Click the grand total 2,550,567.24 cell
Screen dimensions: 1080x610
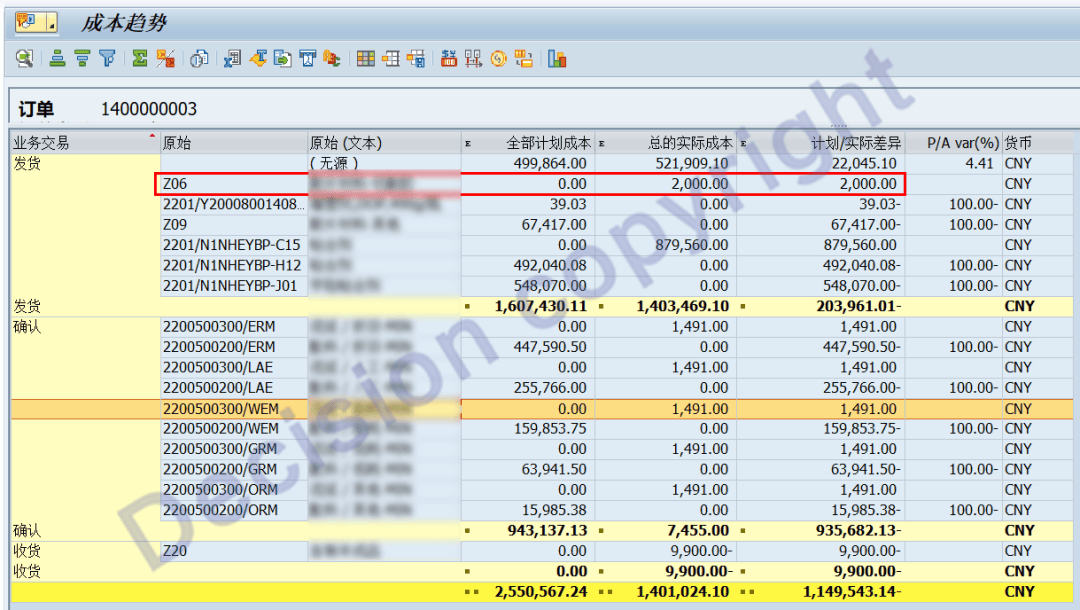(x=540, y=592)
